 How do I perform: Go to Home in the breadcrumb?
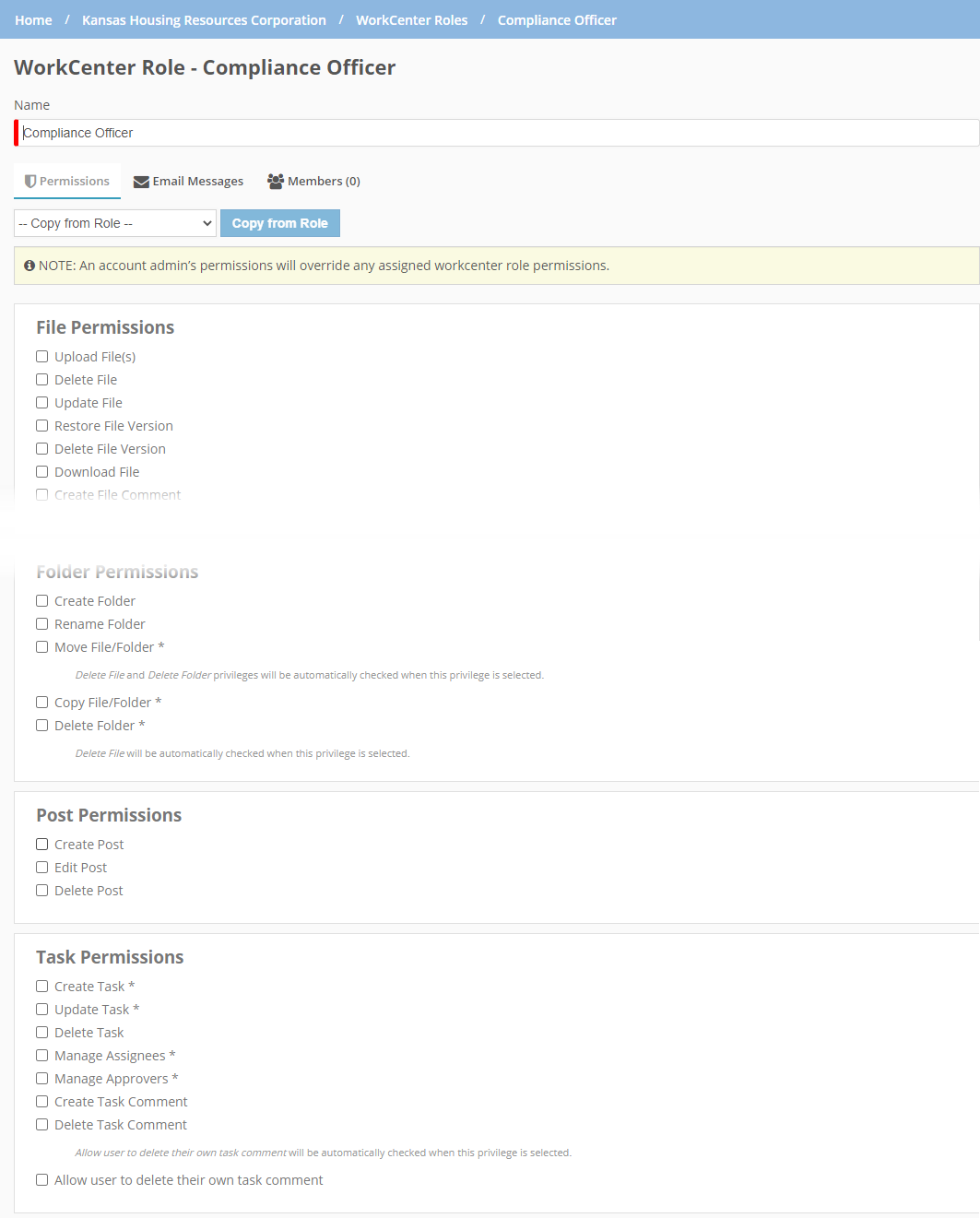(33, 20)
